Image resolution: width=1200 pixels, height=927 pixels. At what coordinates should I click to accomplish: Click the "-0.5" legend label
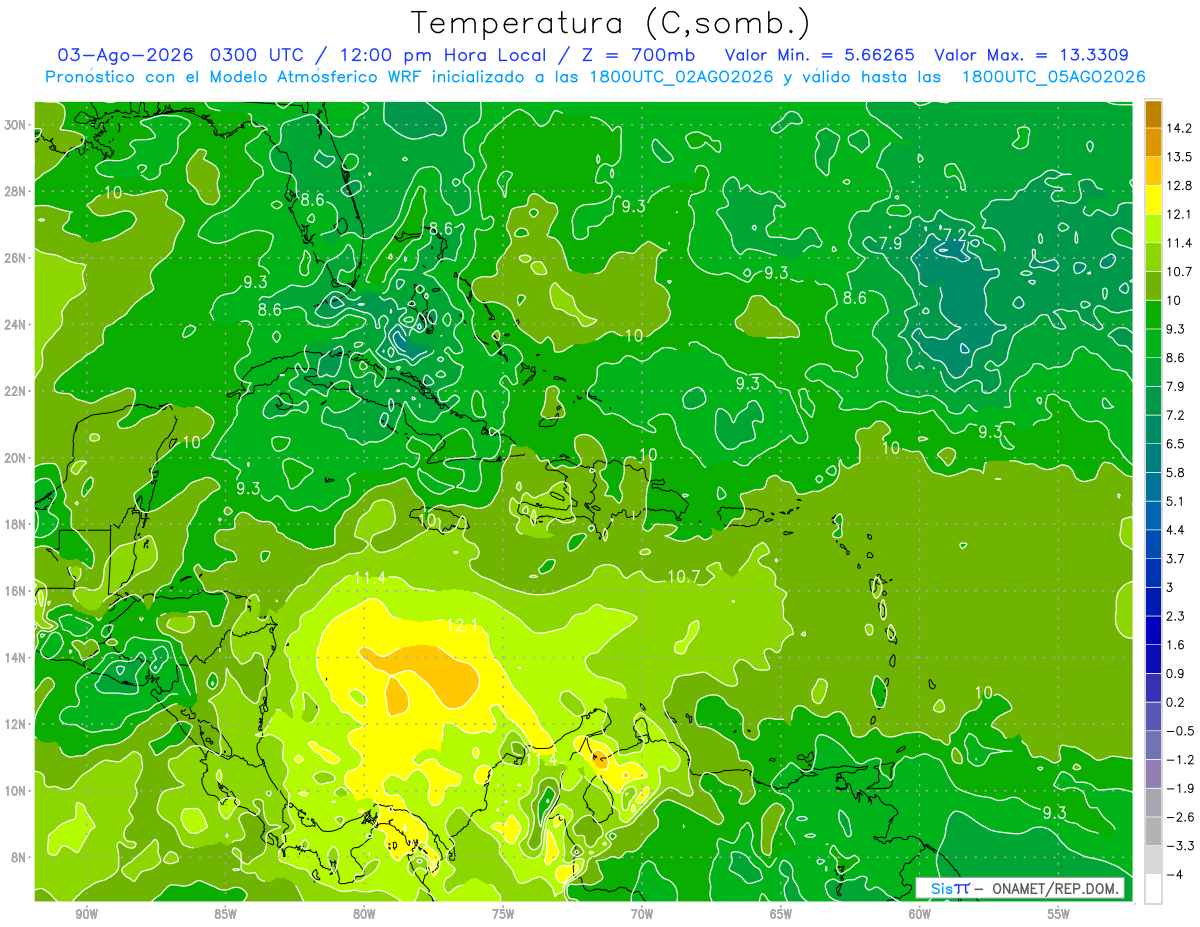click(x=1179, y=731)
